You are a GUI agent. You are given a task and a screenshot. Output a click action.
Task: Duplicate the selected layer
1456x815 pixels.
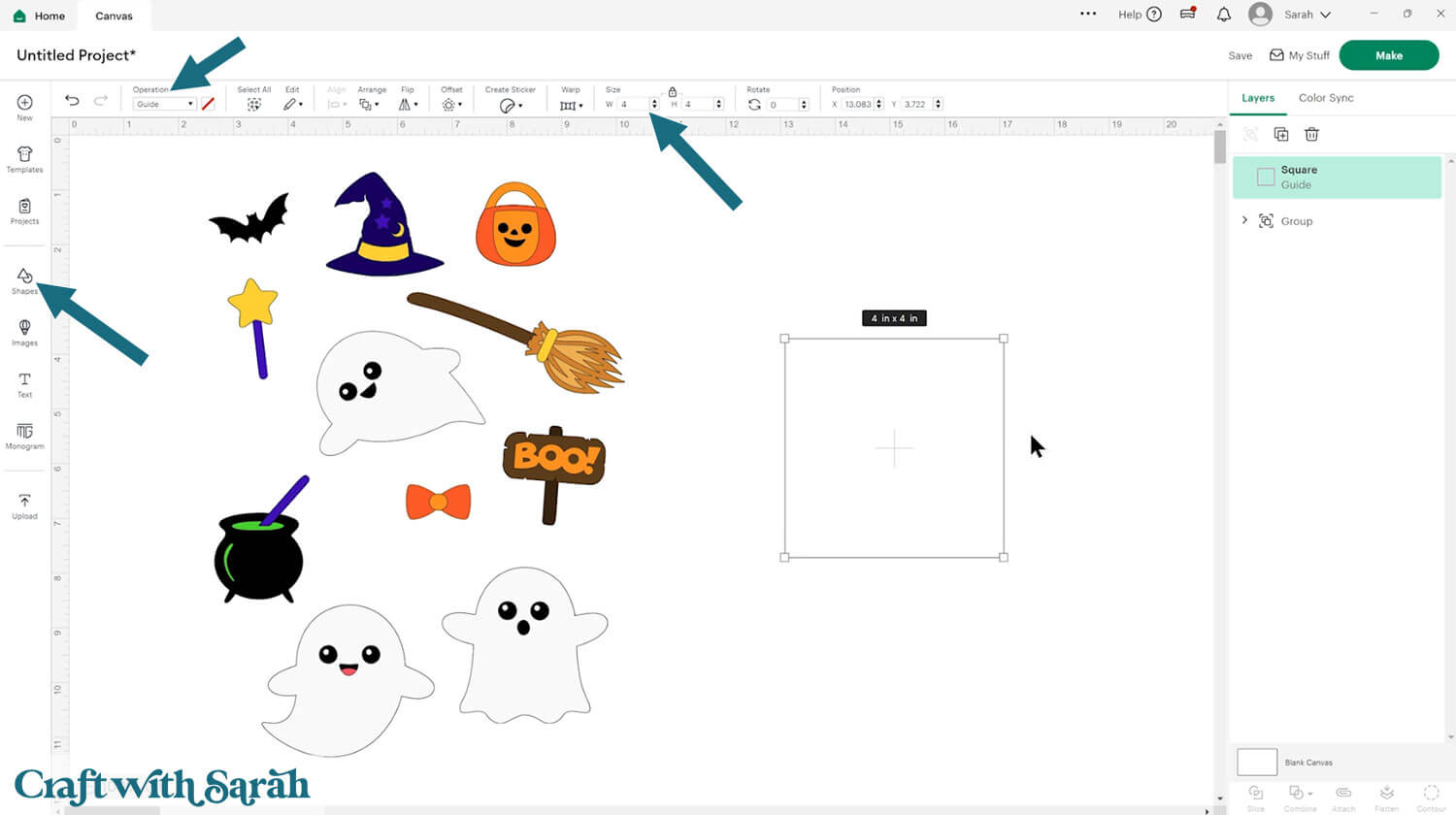pyautogui.click(x=1280, y=134)
